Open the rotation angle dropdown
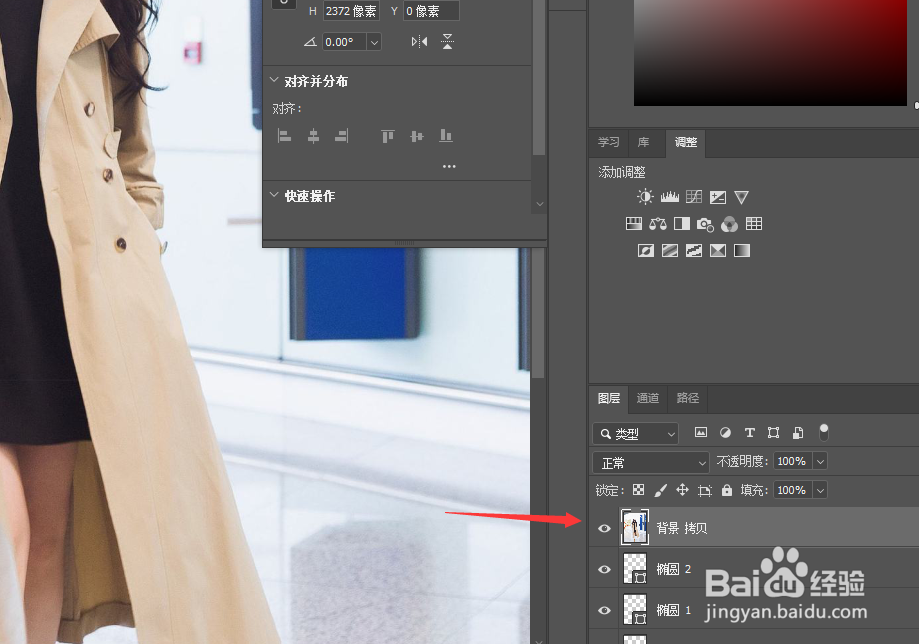The width and height of the screenshot is (919, 644). click(x=374, y=42)
